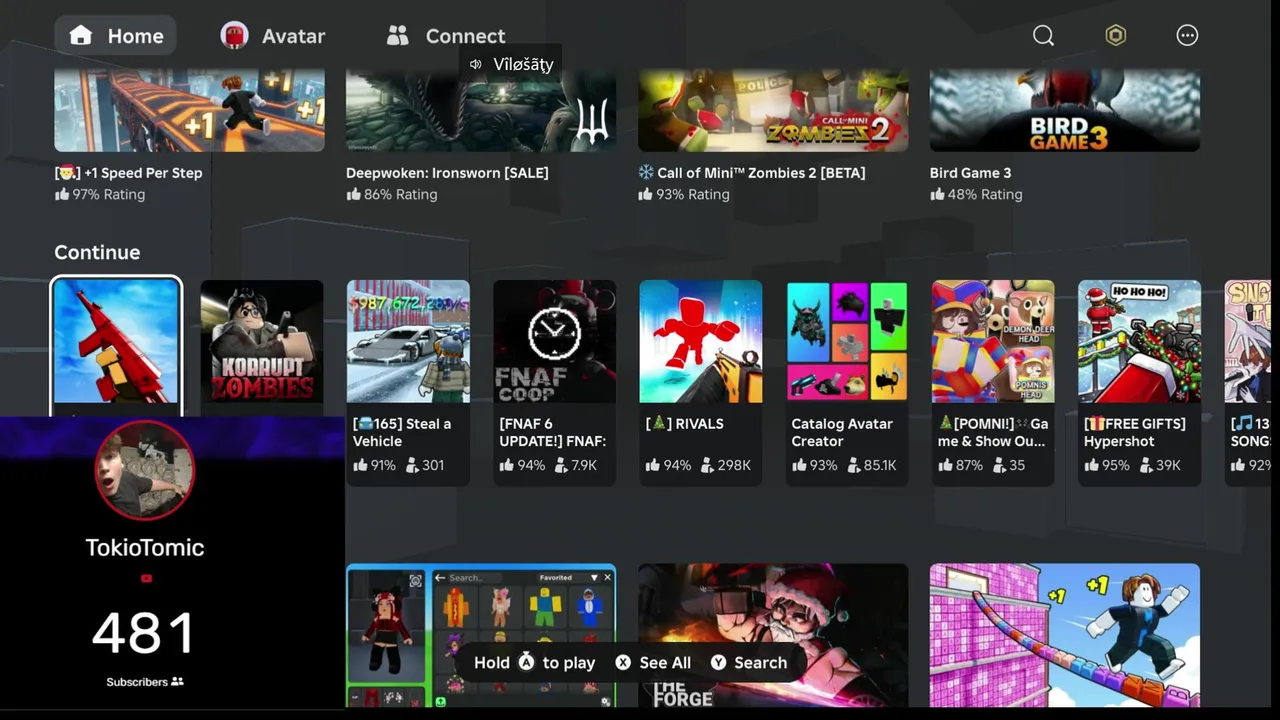
Task: Click the 'Bird Game 3' title text
Action: (x=970, y=173)
